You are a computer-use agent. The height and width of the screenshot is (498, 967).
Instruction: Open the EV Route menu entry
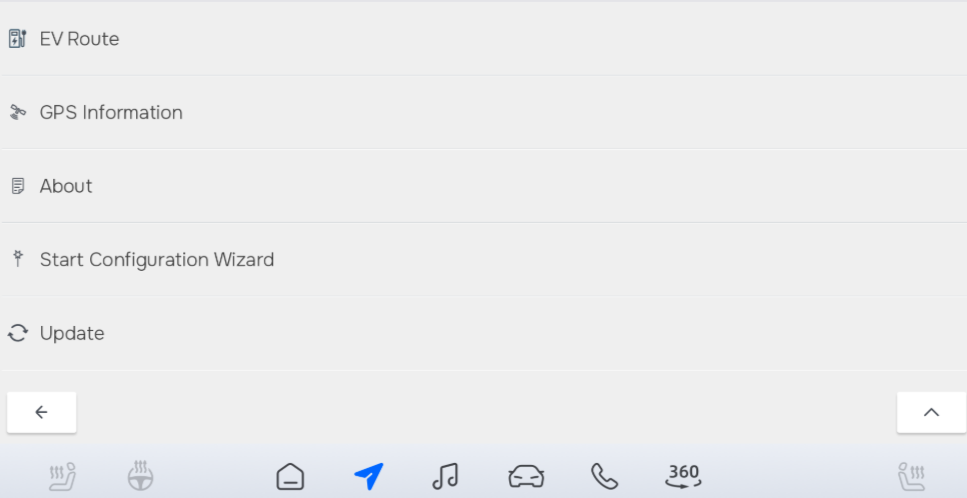pos(484,38)
